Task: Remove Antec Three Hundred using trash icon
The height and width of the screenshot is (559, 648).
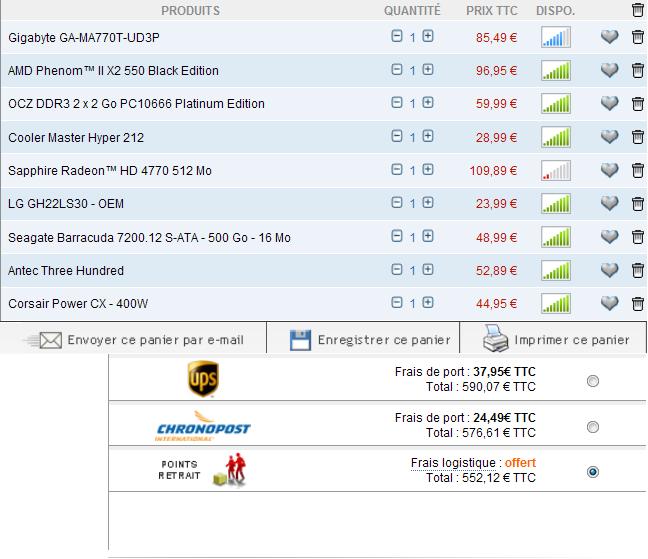Action: pyautogui.click(x=638, y=270)
